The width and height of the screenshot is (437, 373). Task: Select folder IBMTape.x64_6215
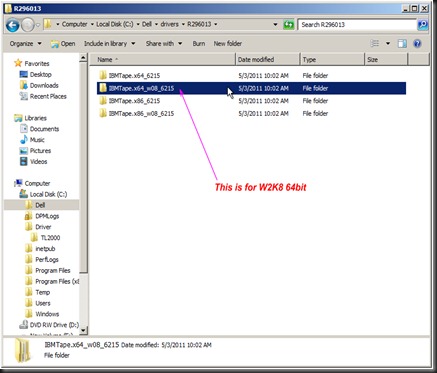click(251, 76)
